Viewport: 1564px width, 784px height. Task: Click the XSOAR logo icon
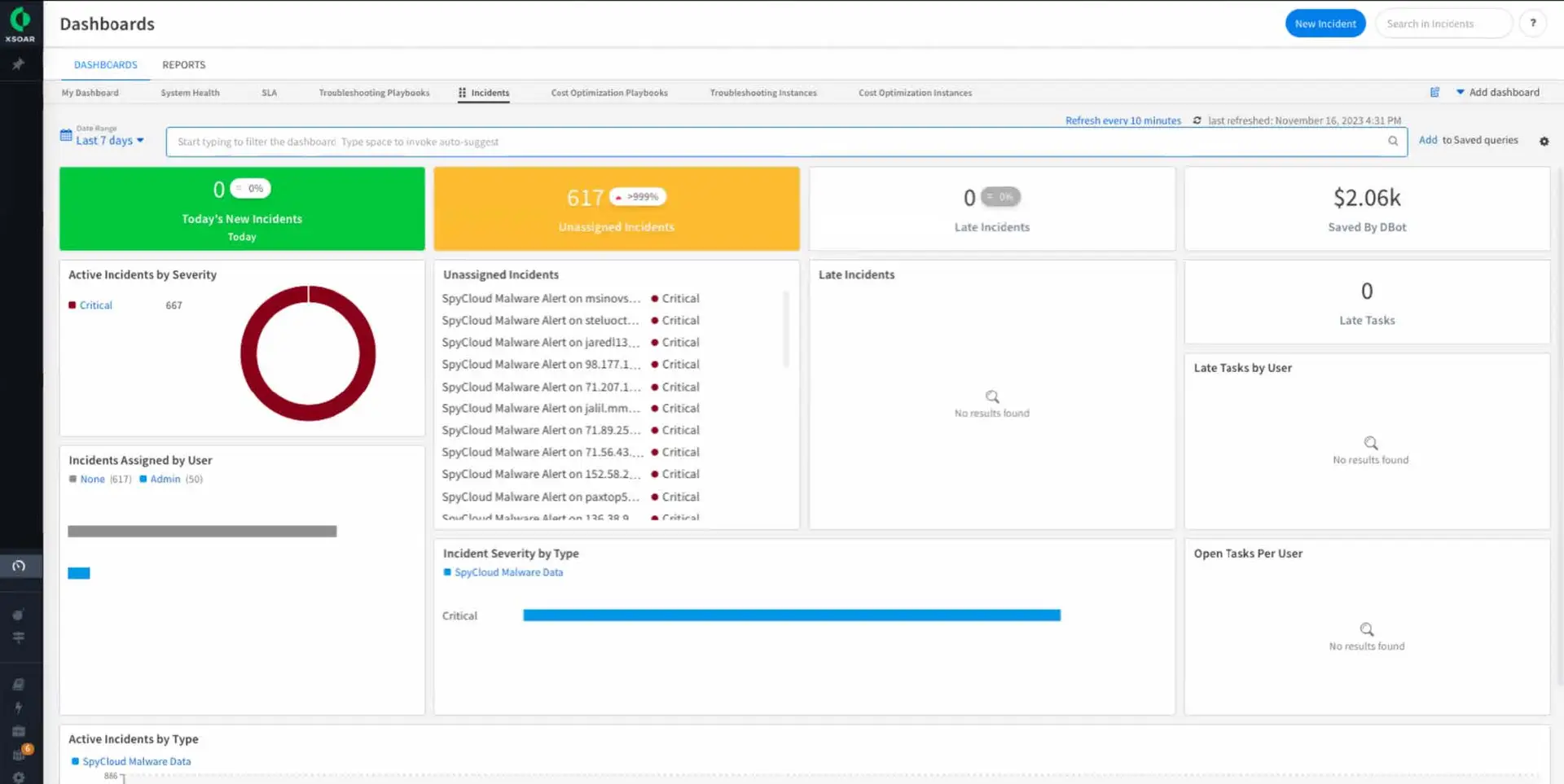pyautogui.click(x=20, y=18)
